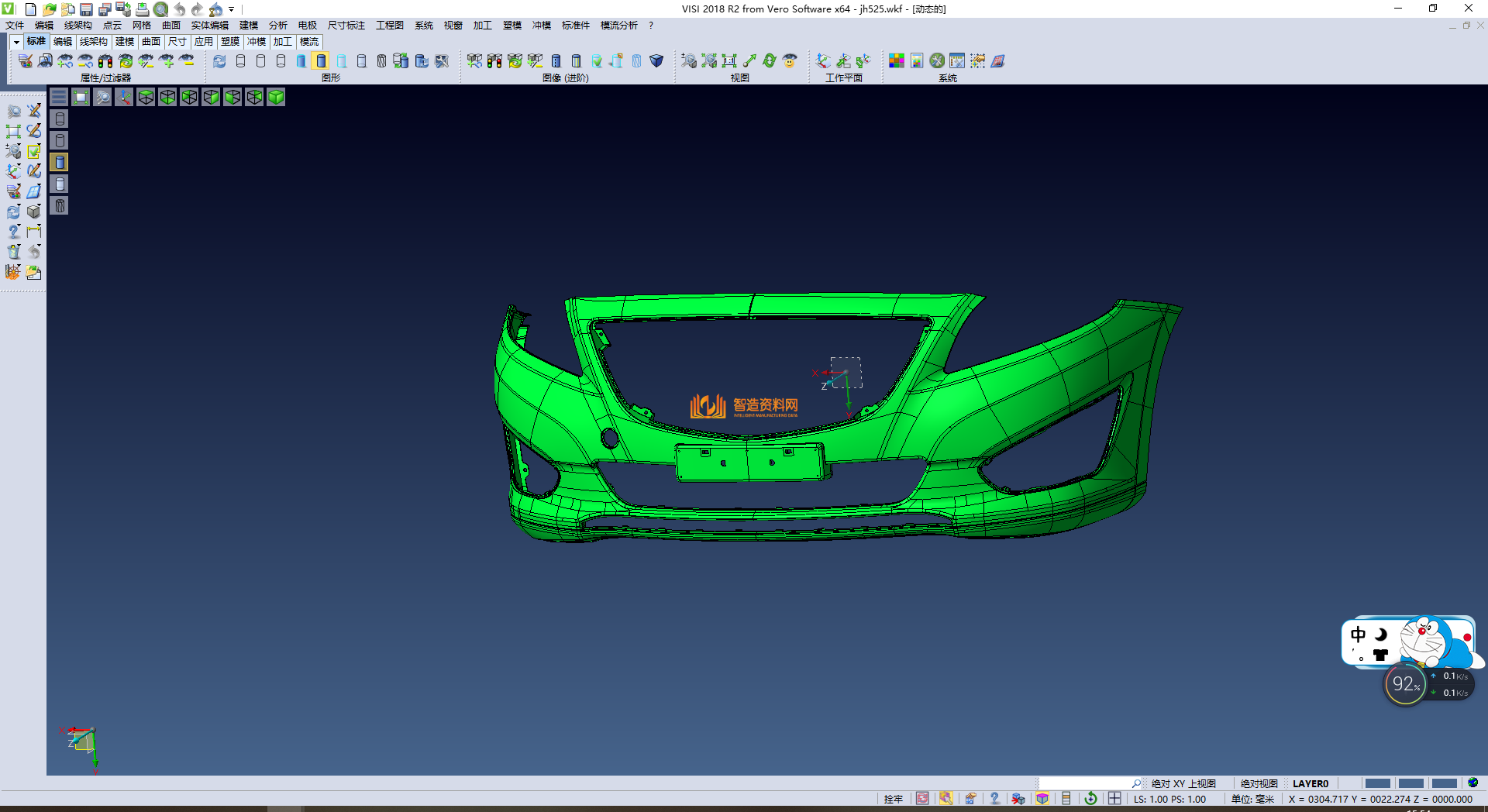The image size is (1488, 812).
Task: Click the open file folder icon
Action: pos(50,9)
